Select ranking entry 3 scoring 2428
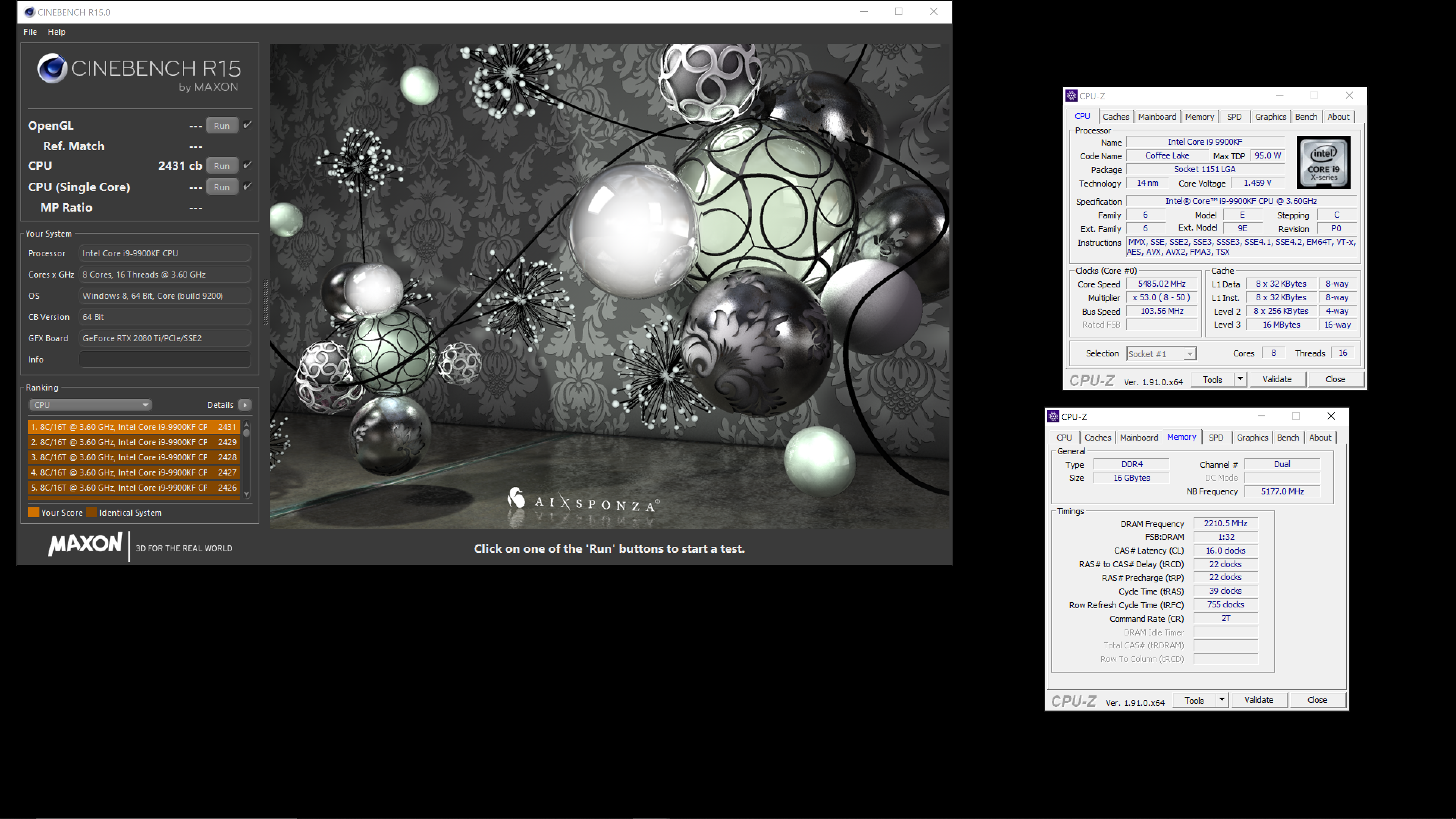1456x819 pixels. [x=134, y=457]
